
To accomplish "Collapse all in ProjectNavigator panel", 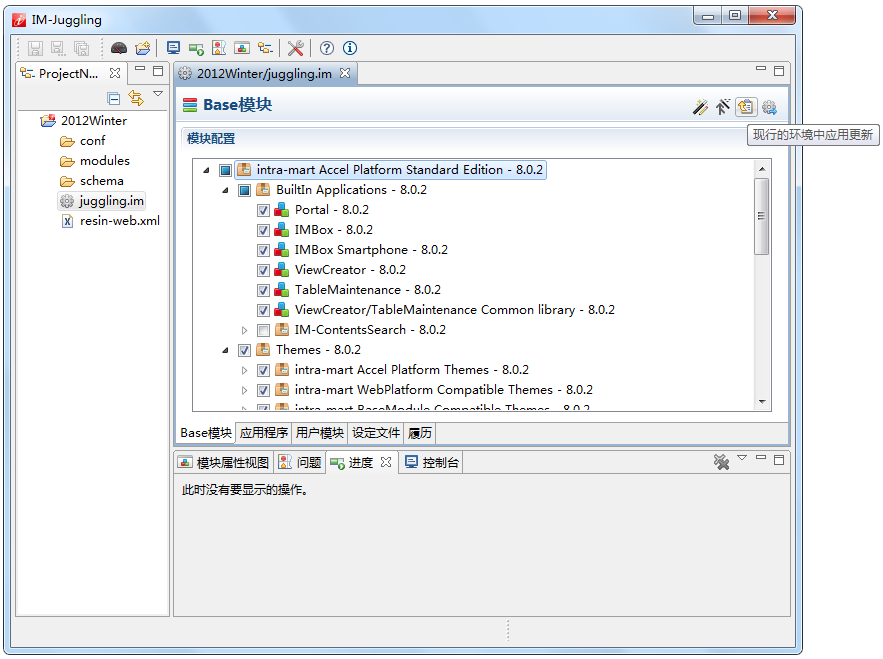I will (114, 99).
